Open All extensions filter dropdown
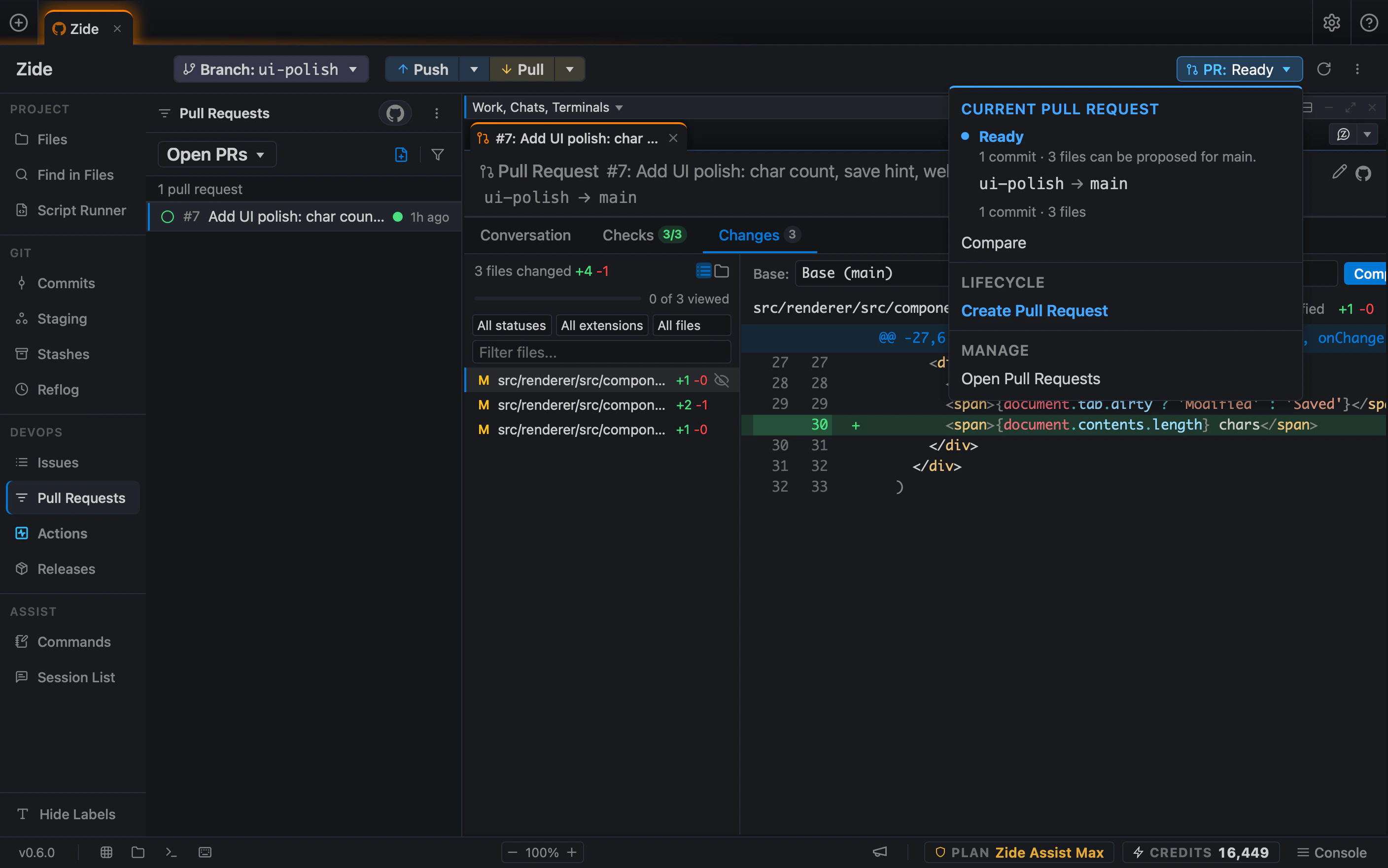 click(x=602, y=326)
